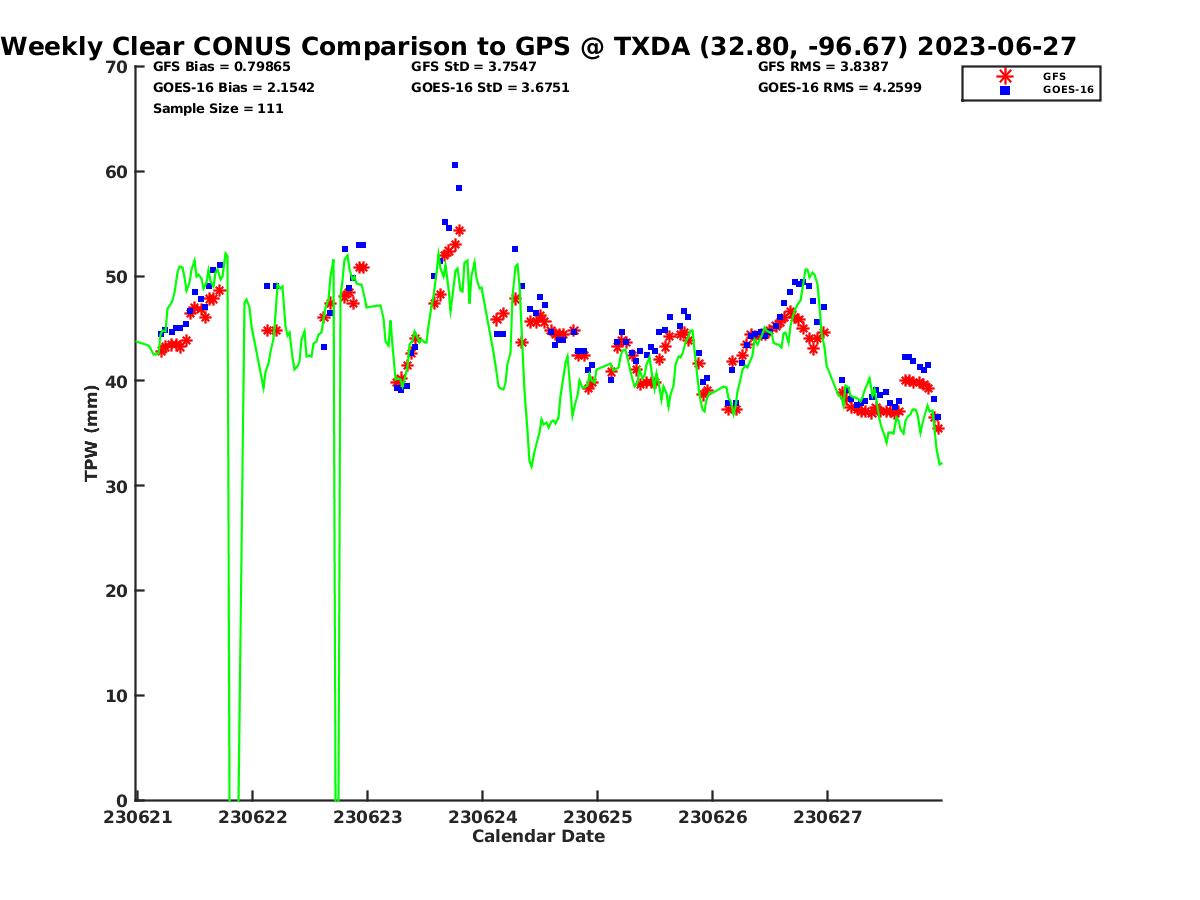Image resolution: width=1200 pixels, height=900 pixels.
Task: Click the 'TPW (mm)' y-axis label
Action: (91, 433)
